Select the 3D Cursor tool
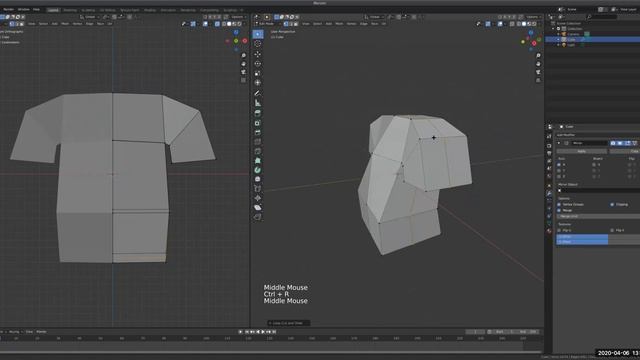640x360 pixels. pos(258,44)
